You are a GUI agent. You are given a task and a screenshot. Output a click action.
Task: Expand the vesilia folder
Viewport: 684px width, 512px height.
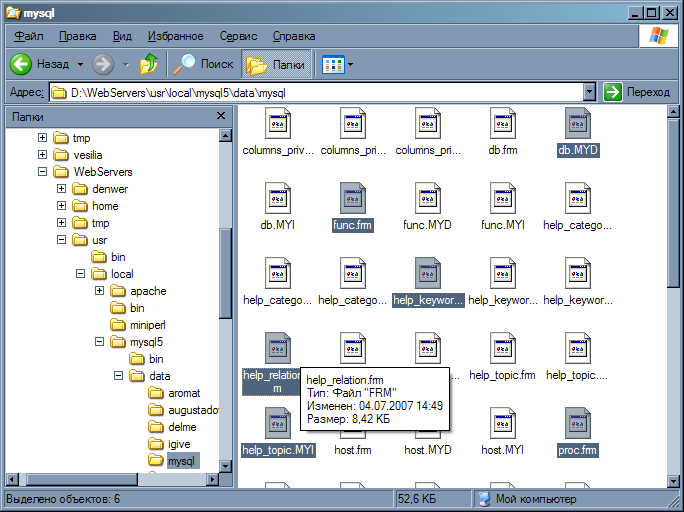pyautogui.click(x=42, y=155)
